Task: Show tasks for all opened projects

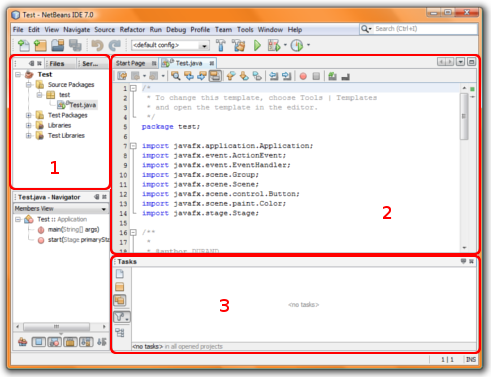Action: coord(120,300)
